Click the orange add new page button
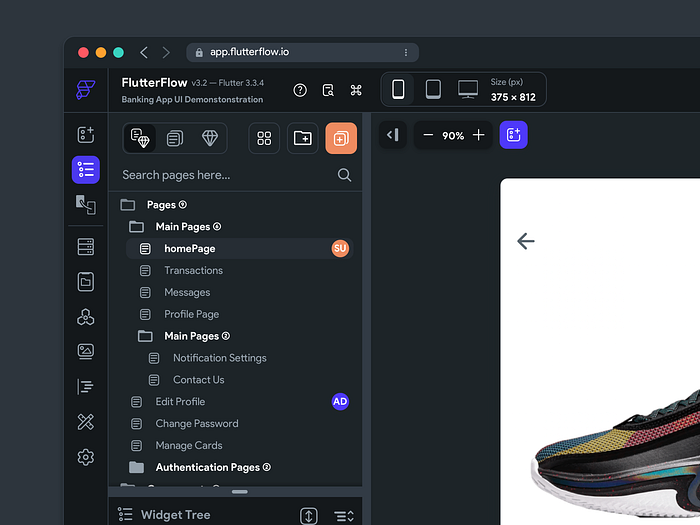 [341, 138]
